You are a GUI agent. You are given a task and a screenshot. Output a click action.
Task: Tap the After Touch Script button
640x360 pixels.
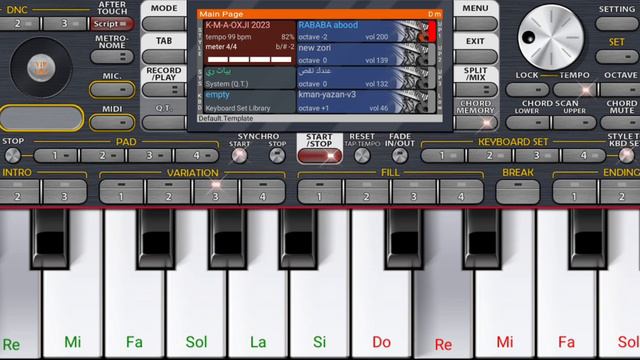pyautogui.click(x=112, y=24)
